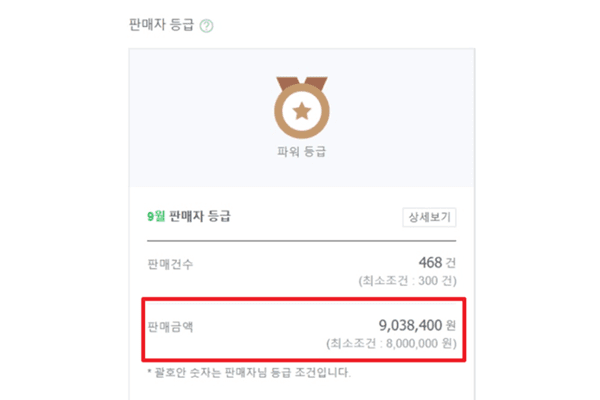Click the 최소조건 8,000,000 원 note
Viewport: 600px width, 400px height.
(x=391, y=343)
